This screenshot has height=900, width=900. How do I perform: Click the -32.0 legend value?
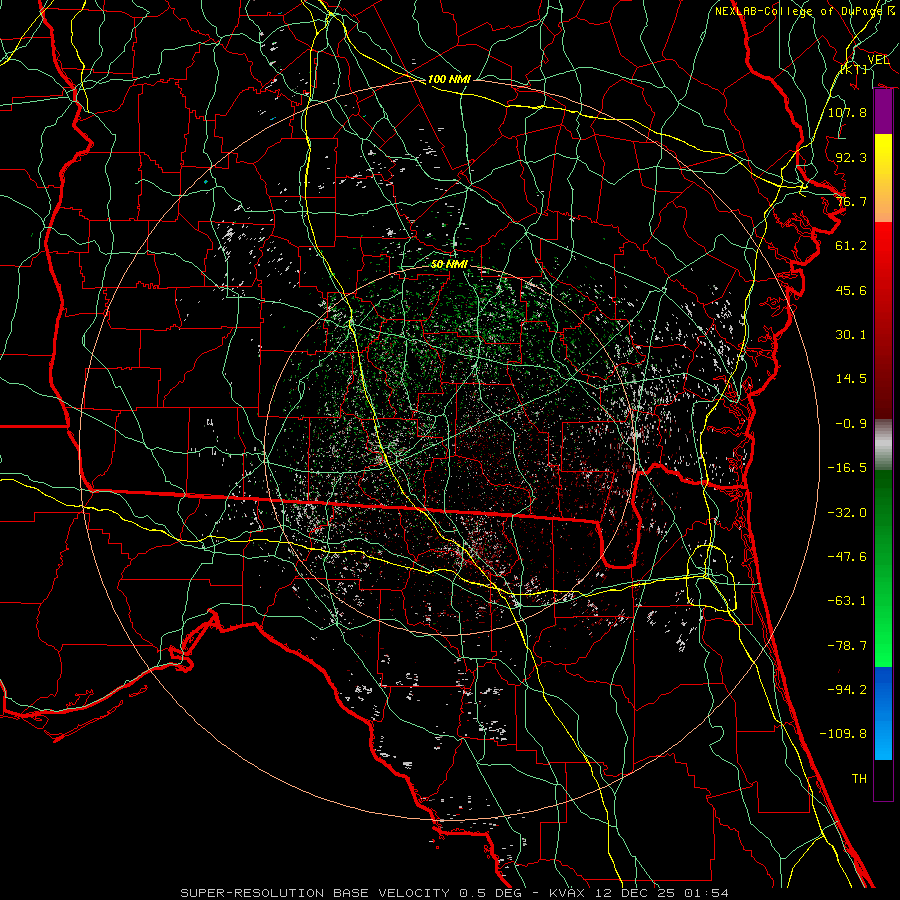coord(847,513)
